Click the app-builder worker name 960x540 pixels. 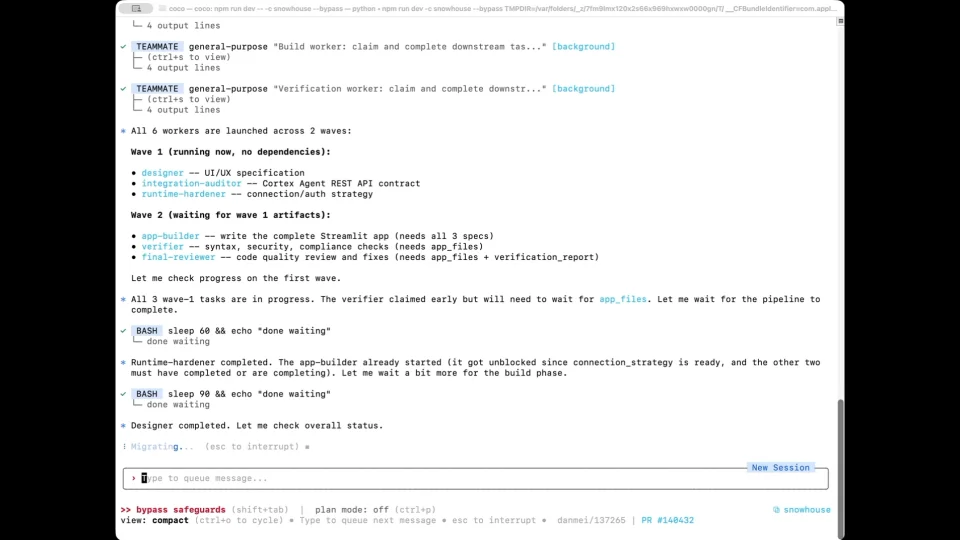point(170,236)
